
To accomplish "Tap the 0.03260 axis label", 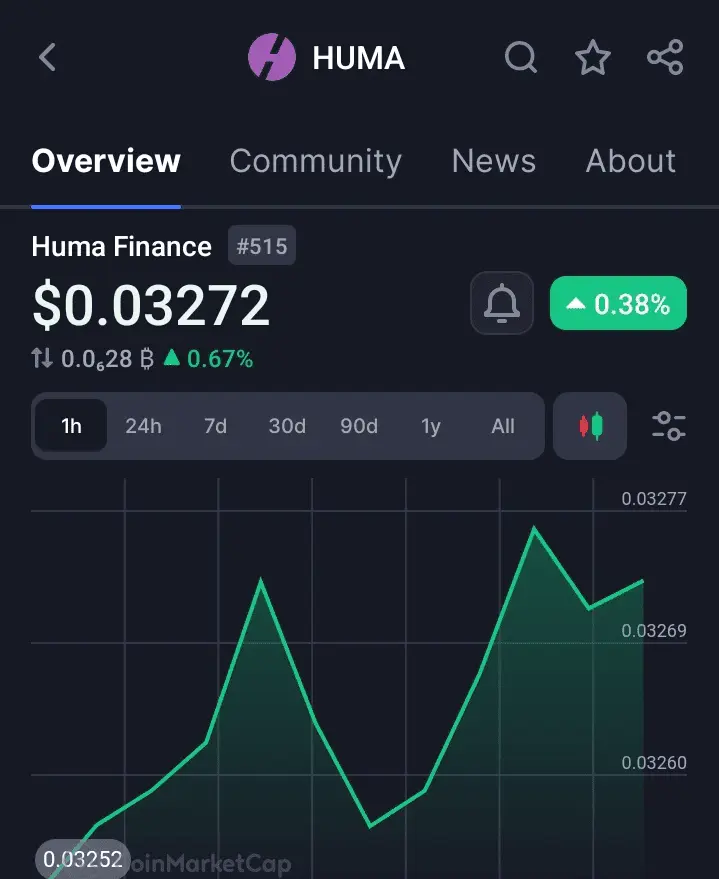I will [x=653, y=762].
